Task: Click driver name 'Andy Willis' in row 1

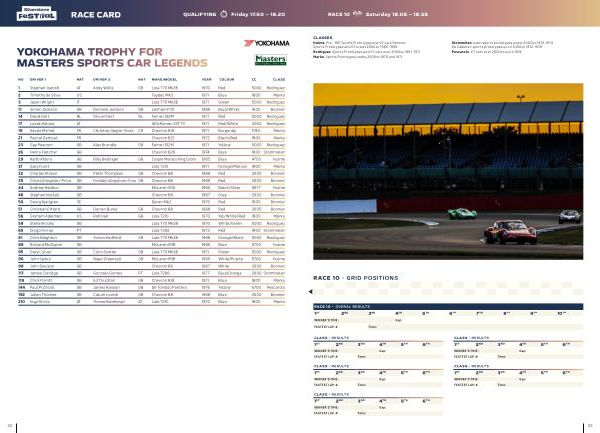Action: pos(103,88)
